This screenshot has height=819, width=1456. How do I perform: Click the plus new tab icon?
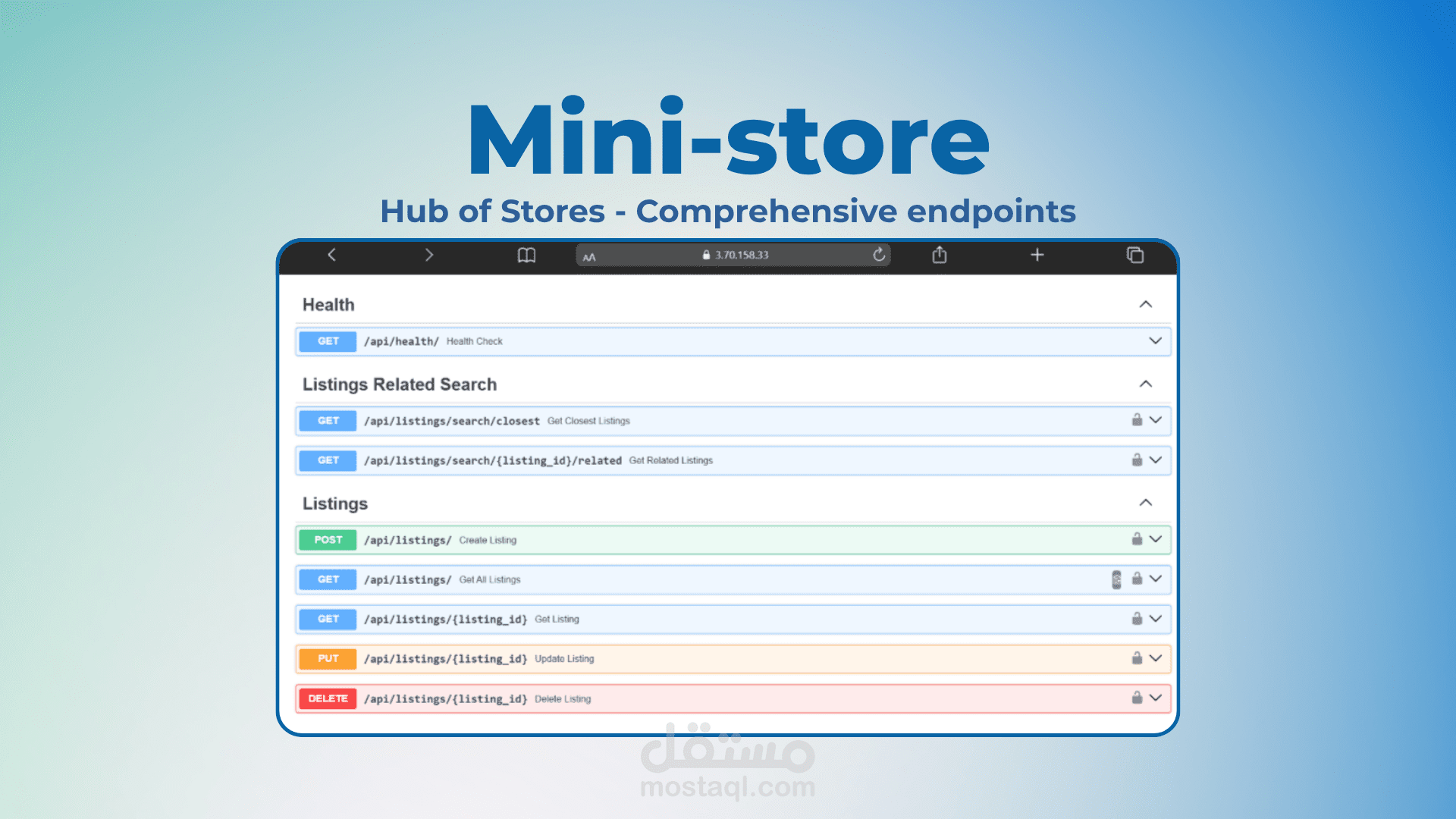point(1037,255)
